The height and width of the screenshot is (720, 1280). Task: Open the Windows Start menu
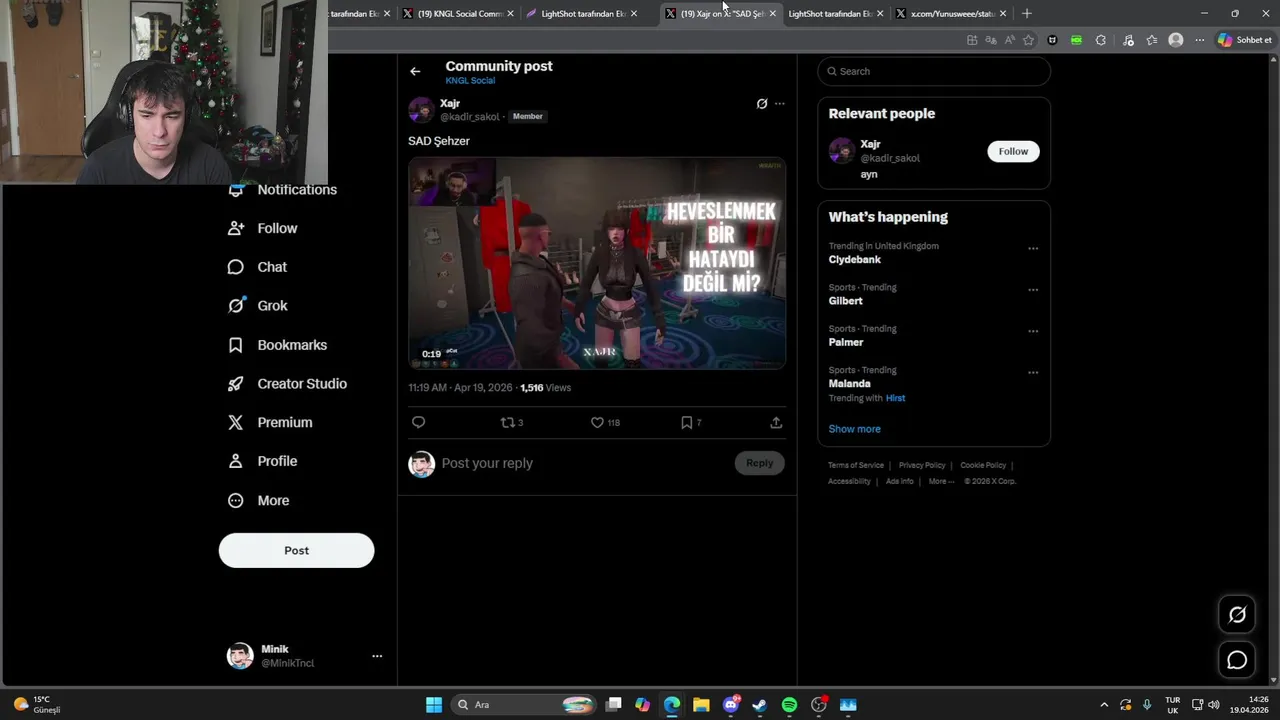[434, 705]
